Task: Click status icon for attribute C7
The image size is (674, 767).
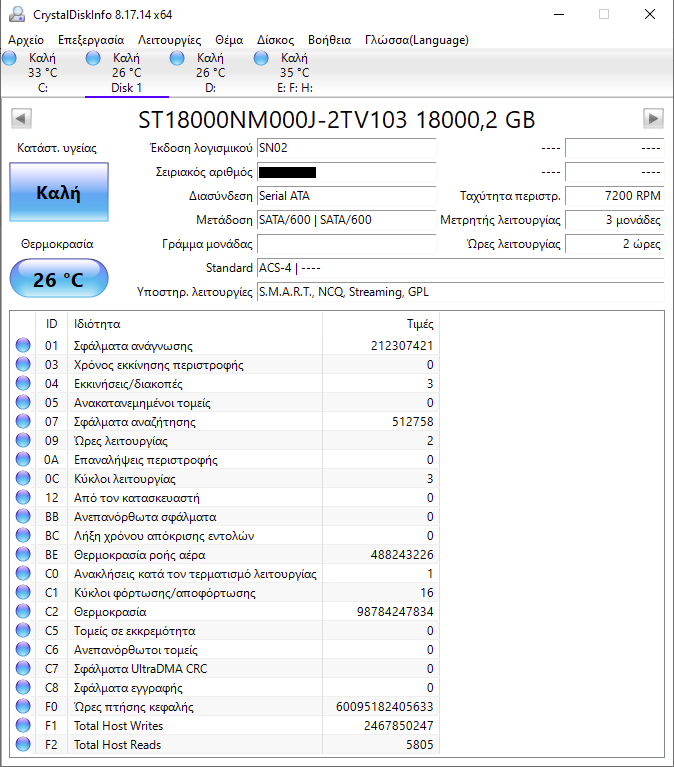Action: [x=23, y=668]
